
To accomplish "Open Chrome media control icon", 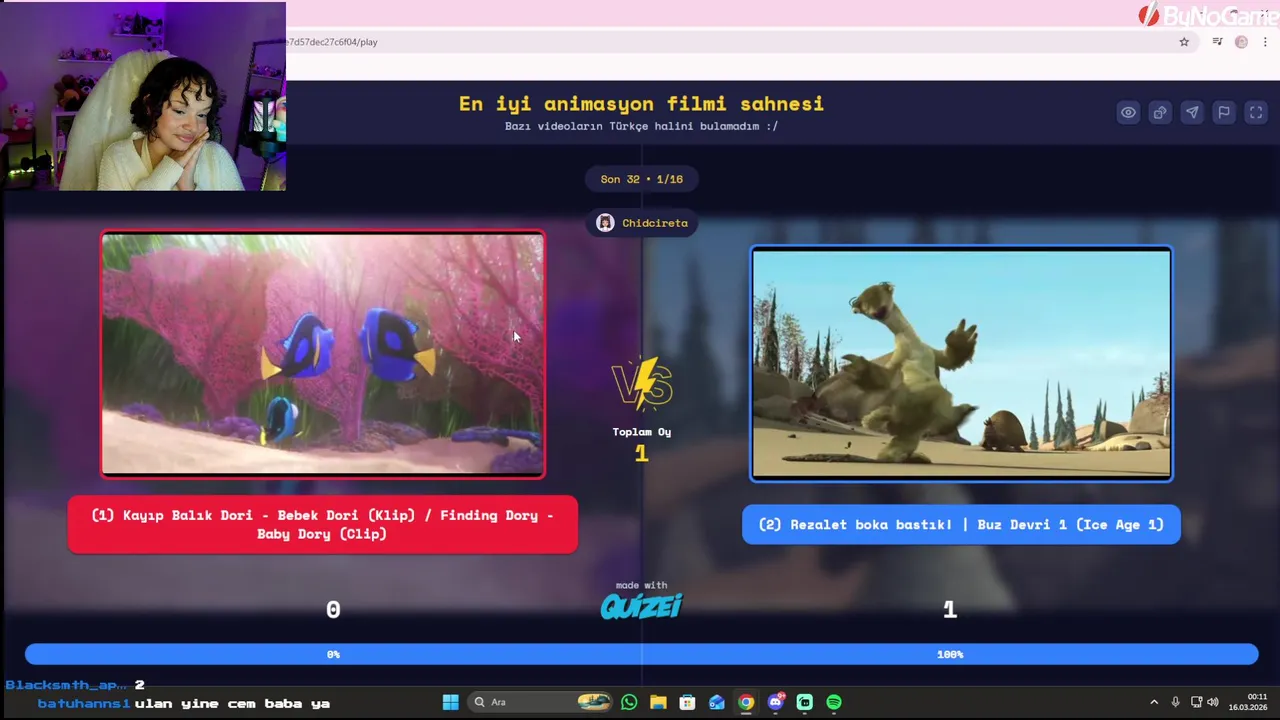I will point(1217,42).
